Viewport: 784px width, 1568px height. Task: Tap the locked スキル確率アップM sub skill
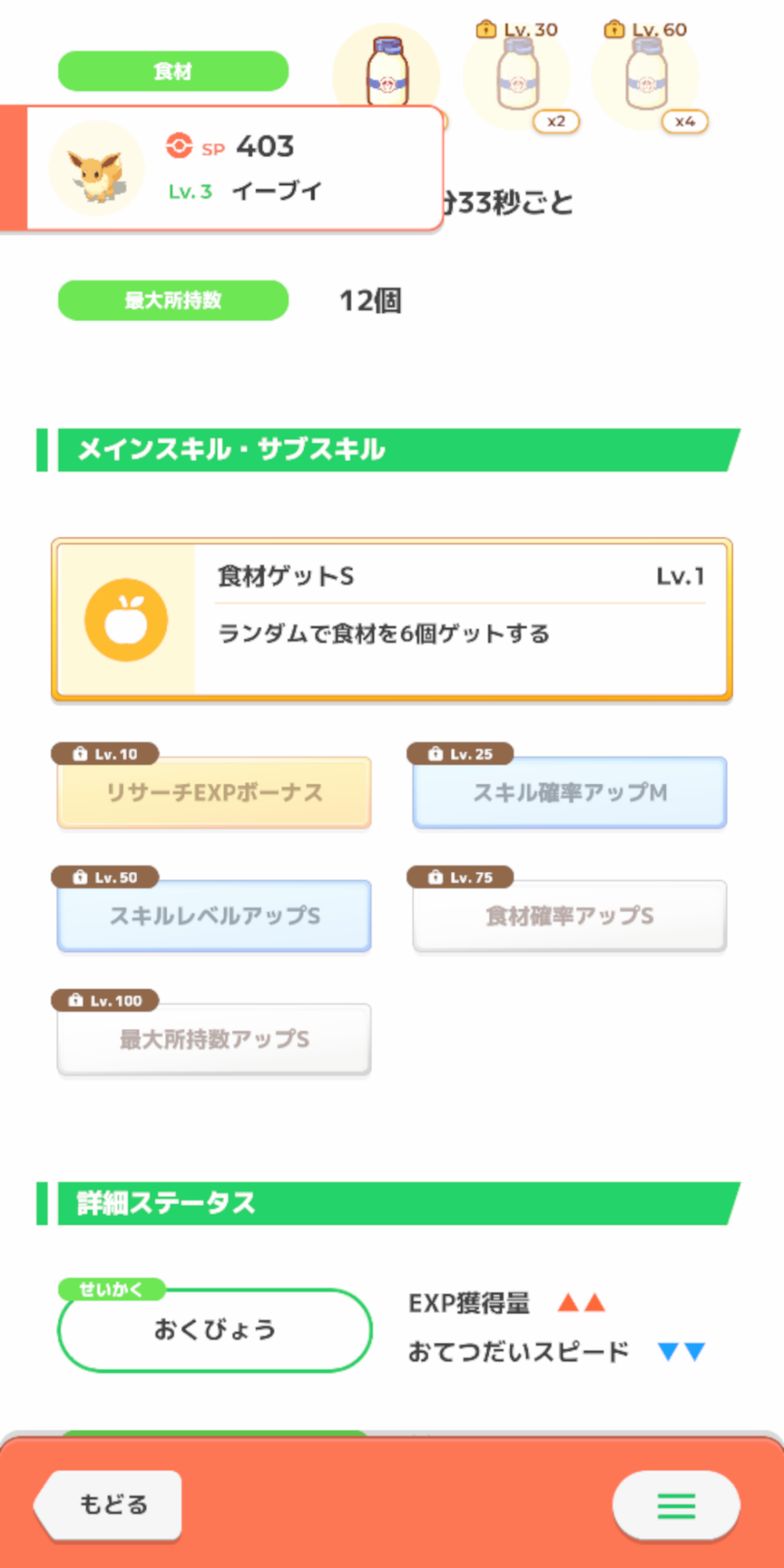[x=570, y=793]
